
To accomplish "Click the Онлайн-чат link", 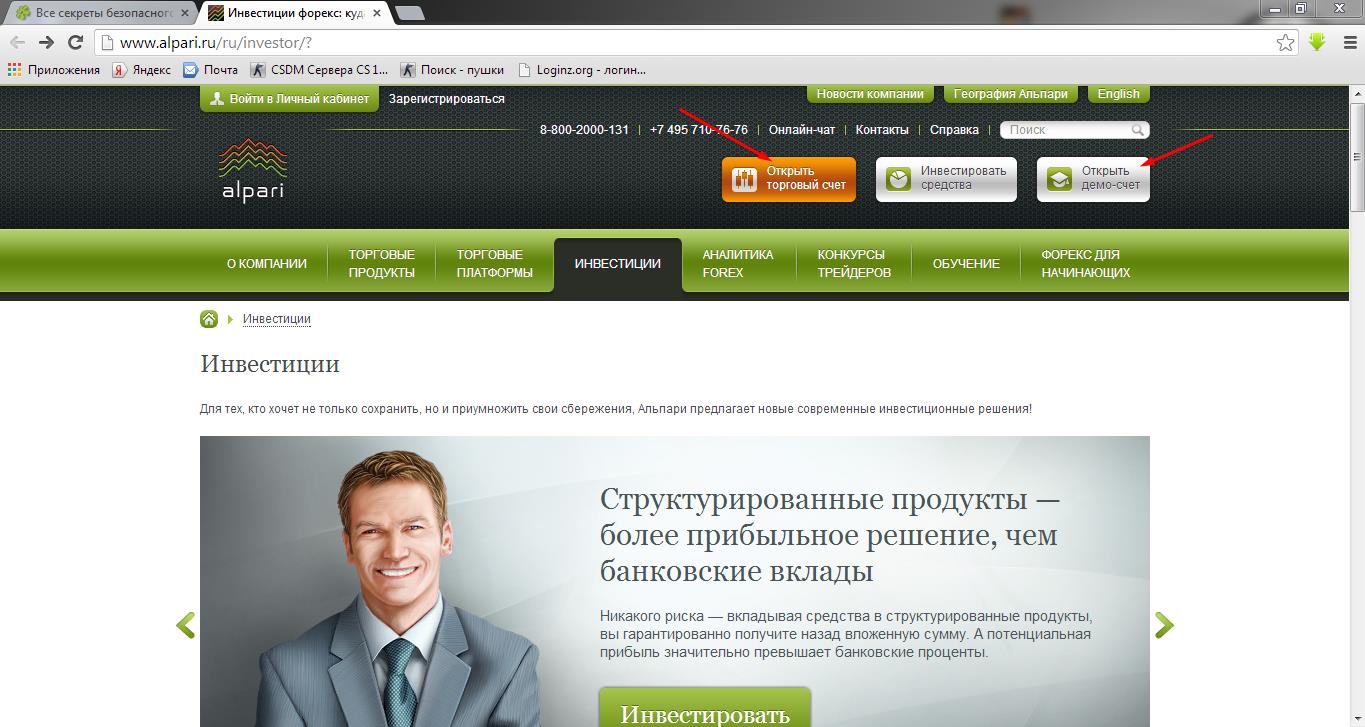I will coord(801,130).
